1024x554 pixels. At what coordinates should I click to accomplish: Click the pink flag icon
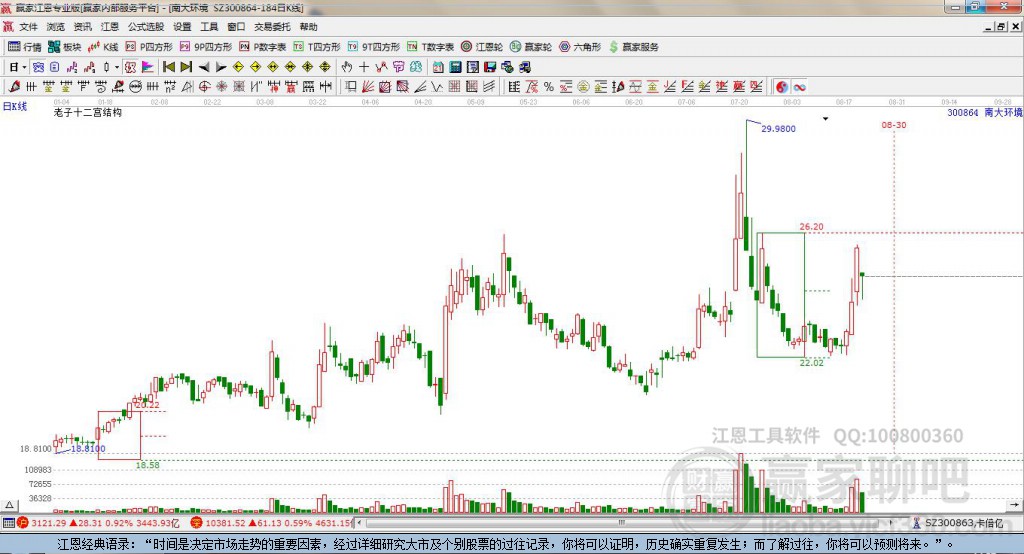tap(148, 67)
